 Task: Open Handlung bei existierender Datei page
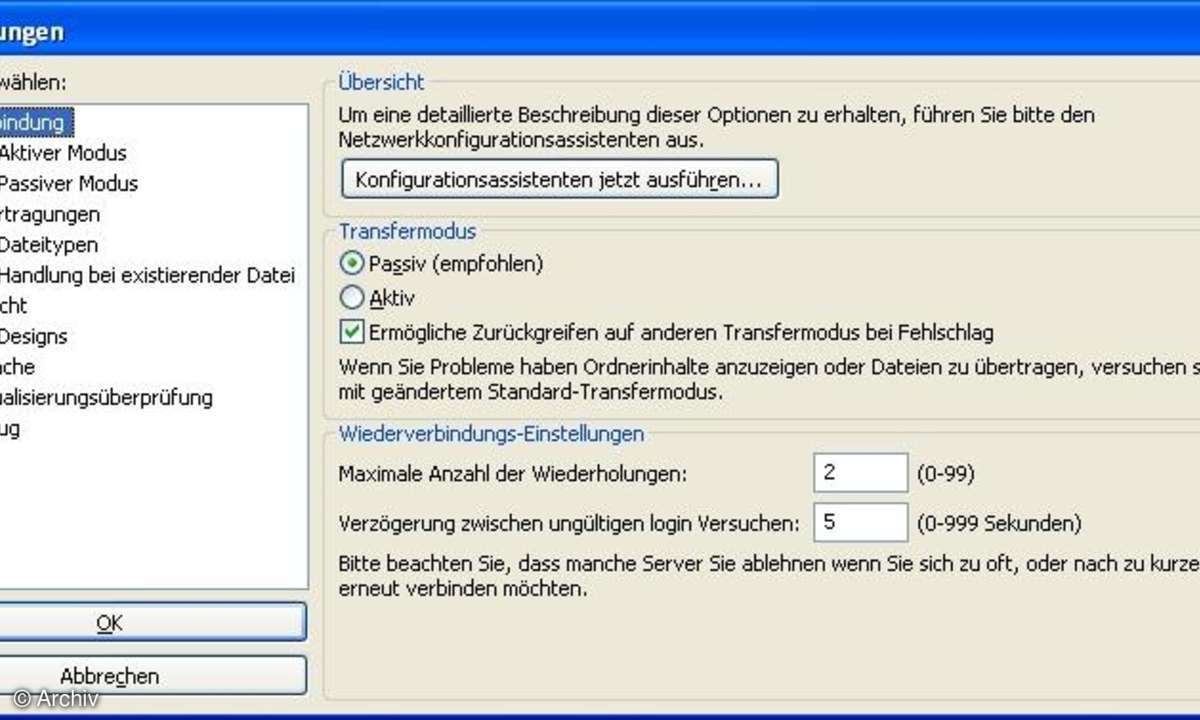pos(147,275)
